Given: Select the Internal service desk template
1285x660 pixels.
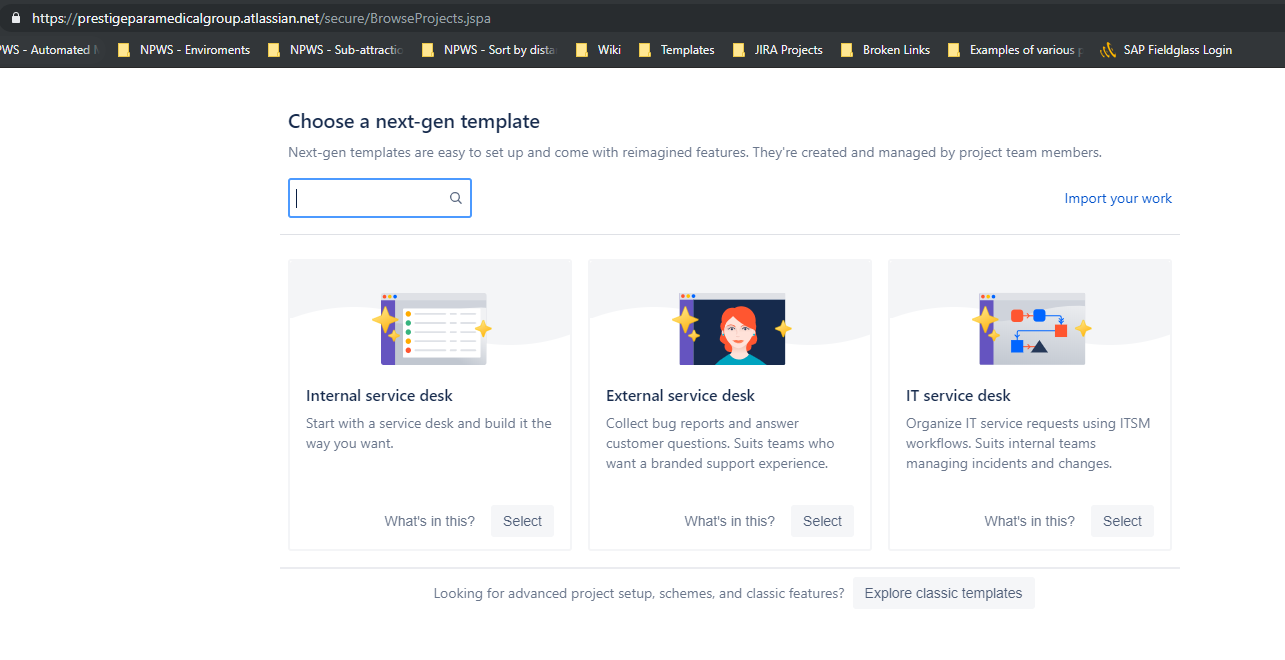Looking at the screenshot, I should tap(522, 520).
